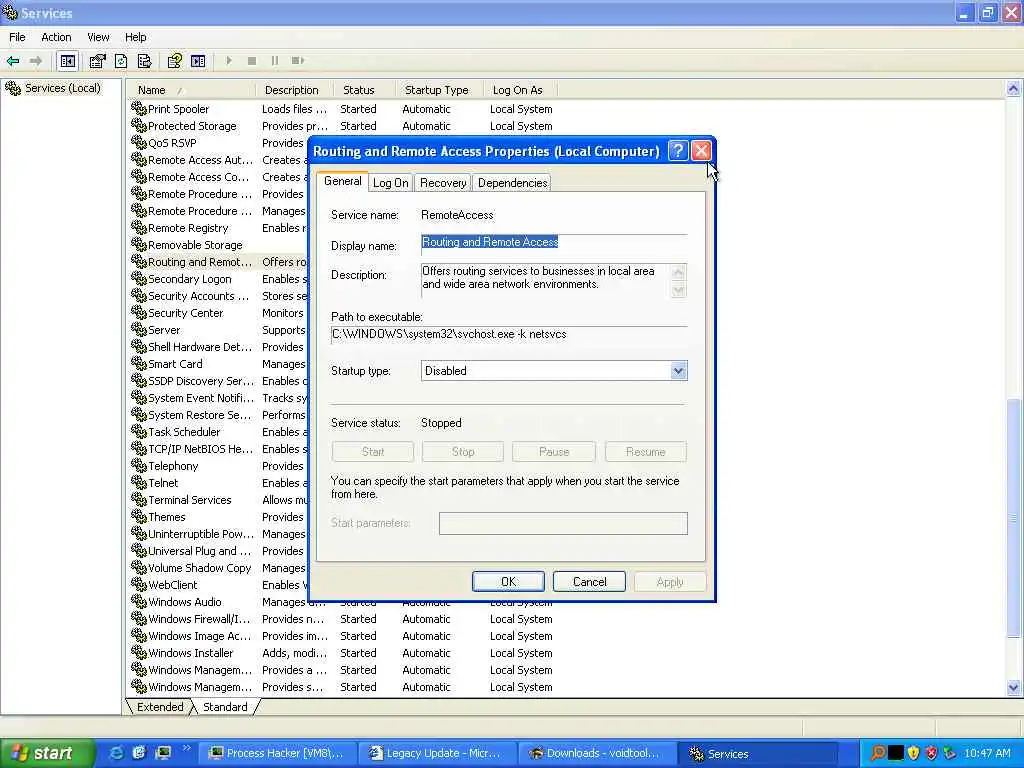Click the help question mark in dialog title bar

[x=678, y=151]
